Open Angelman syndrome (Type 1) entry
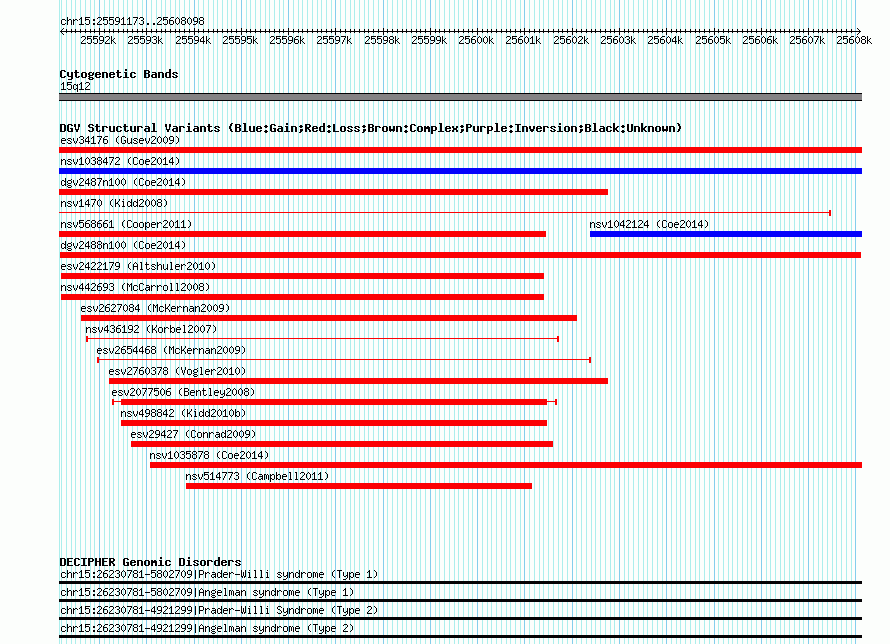 point(207,592)
